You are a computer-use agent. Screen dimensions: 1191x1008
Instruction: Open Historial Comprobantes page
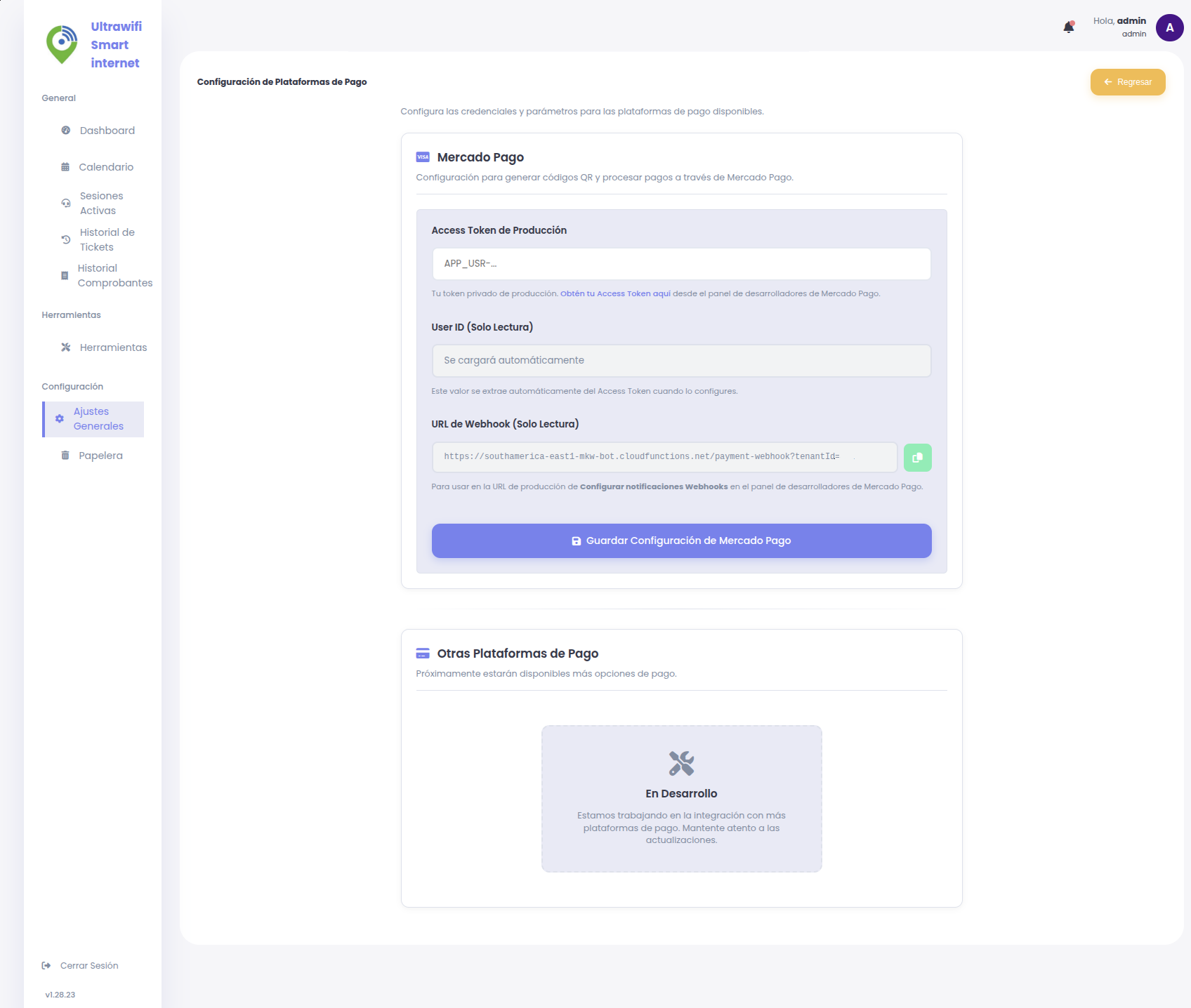click(114, 275)
